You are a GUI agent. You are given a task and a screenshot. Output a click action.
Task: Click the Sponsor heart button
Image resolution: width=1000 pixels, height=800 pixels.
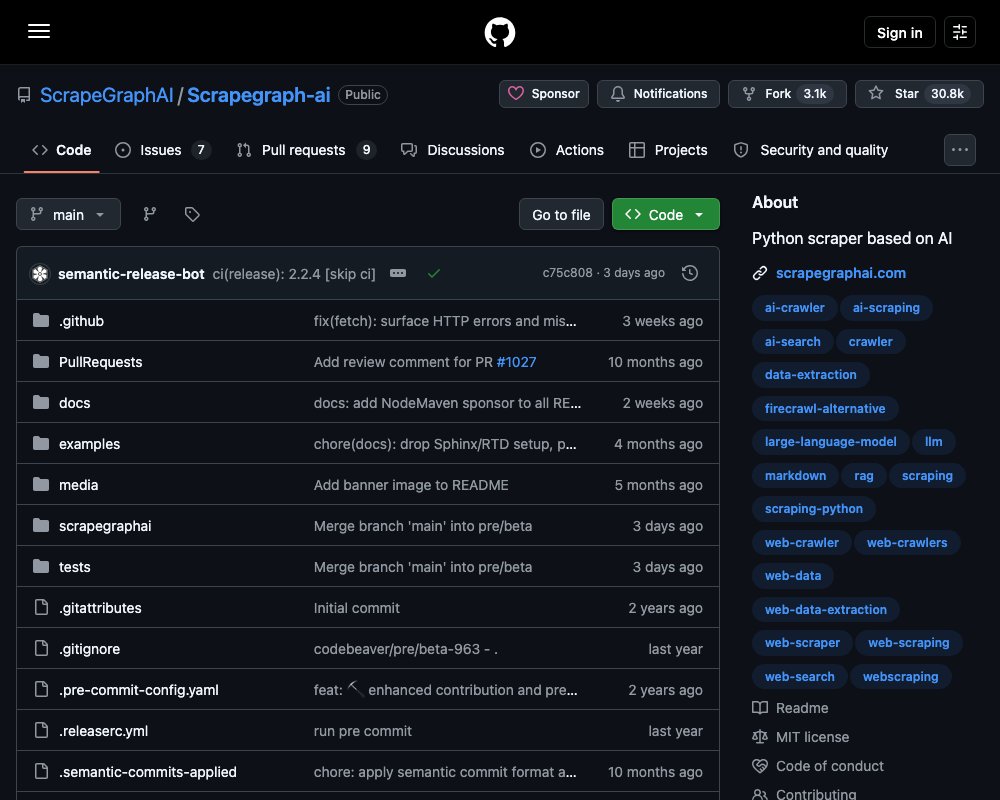pyautogui.click(x=544, y=94)
